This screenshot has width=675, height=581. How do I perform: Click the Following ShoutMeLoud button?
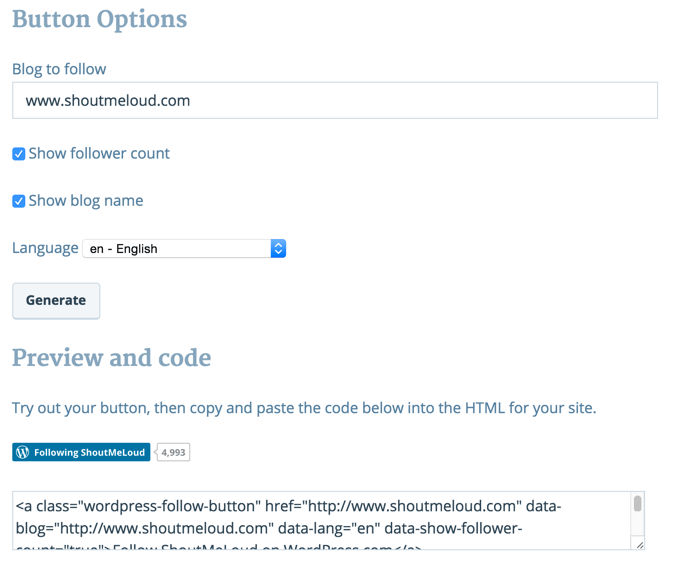tap(81, 452)
